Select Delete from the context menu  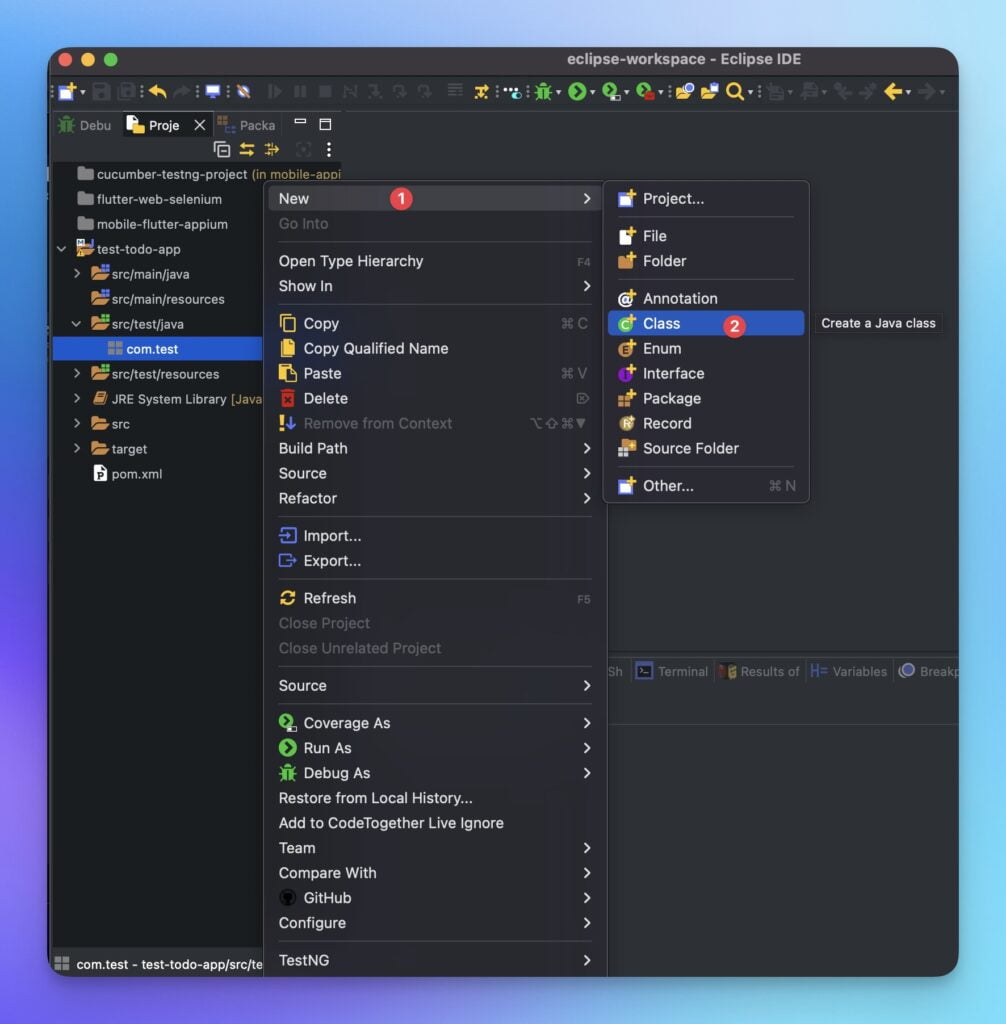point(434,398)
